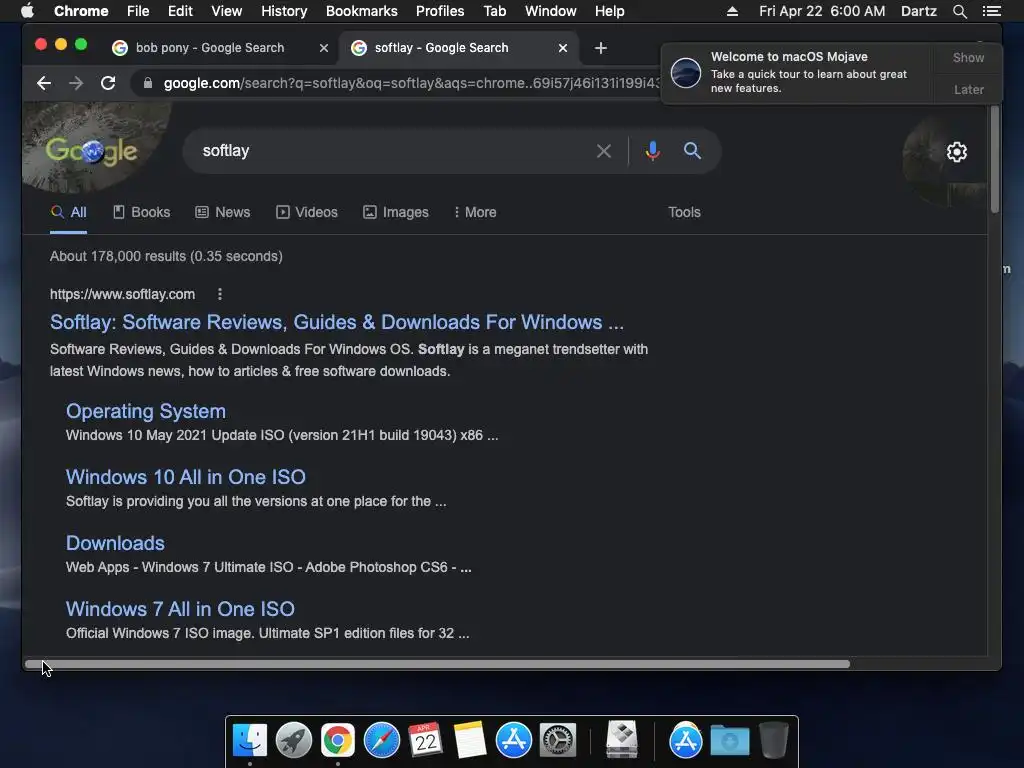The height and width of the screenshot is (768, 1024).
Task: Click the vertical page scrollbar thumb
Action: [995, 159]
